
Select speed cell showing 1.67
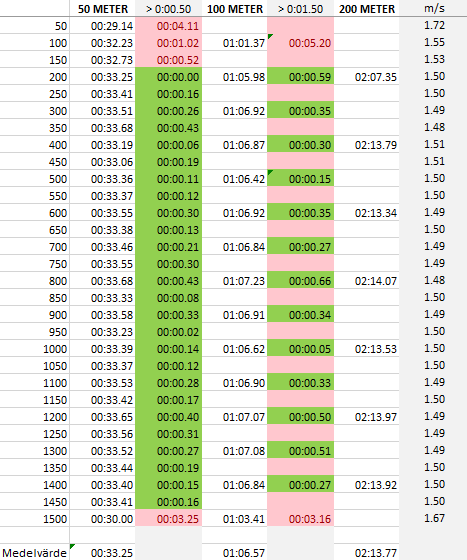pos(433,519)
